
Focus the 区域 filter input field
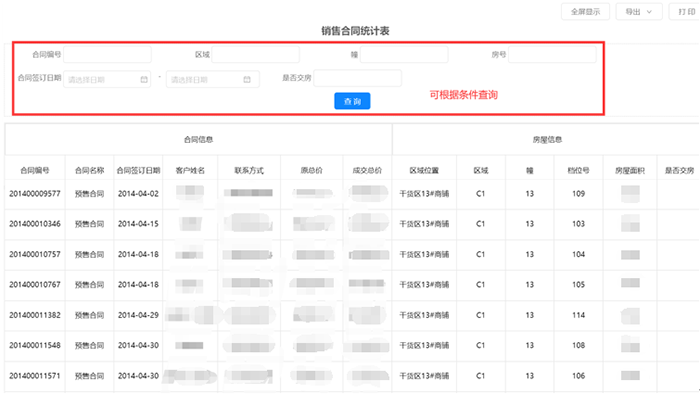point(255,54)
